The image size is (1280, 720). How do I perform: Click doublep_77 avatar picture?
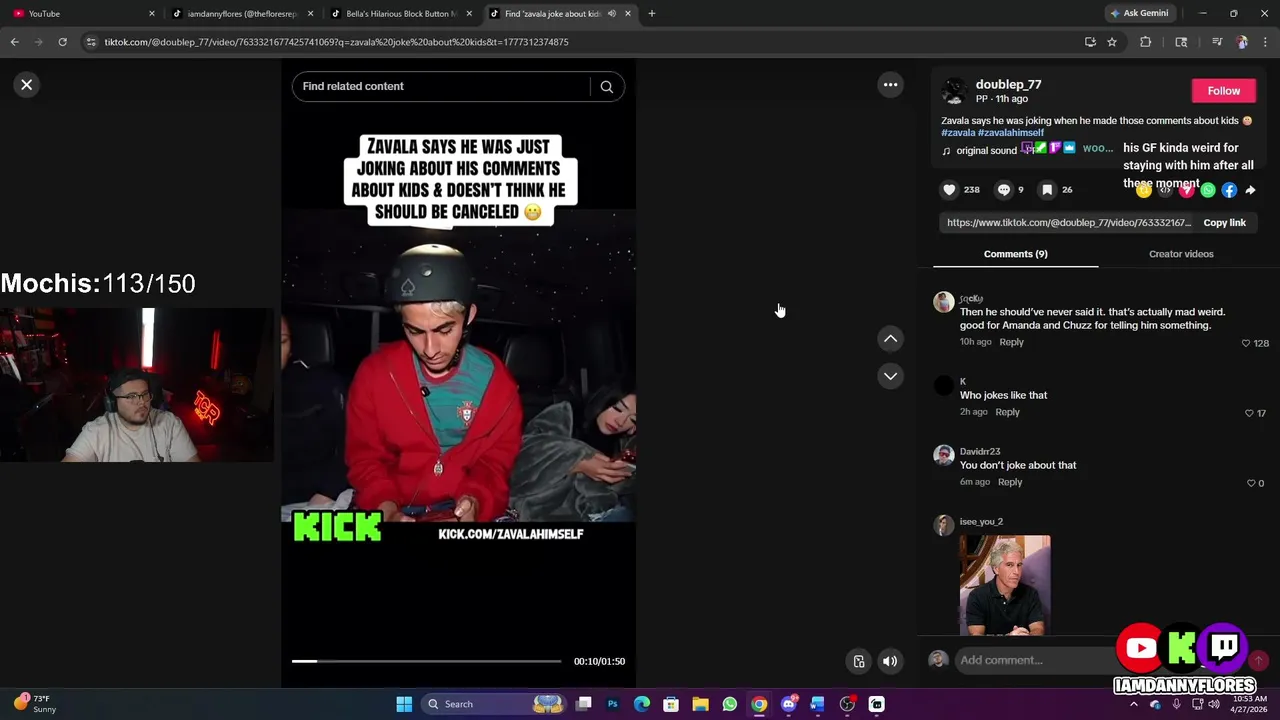[x=954, y=91]
